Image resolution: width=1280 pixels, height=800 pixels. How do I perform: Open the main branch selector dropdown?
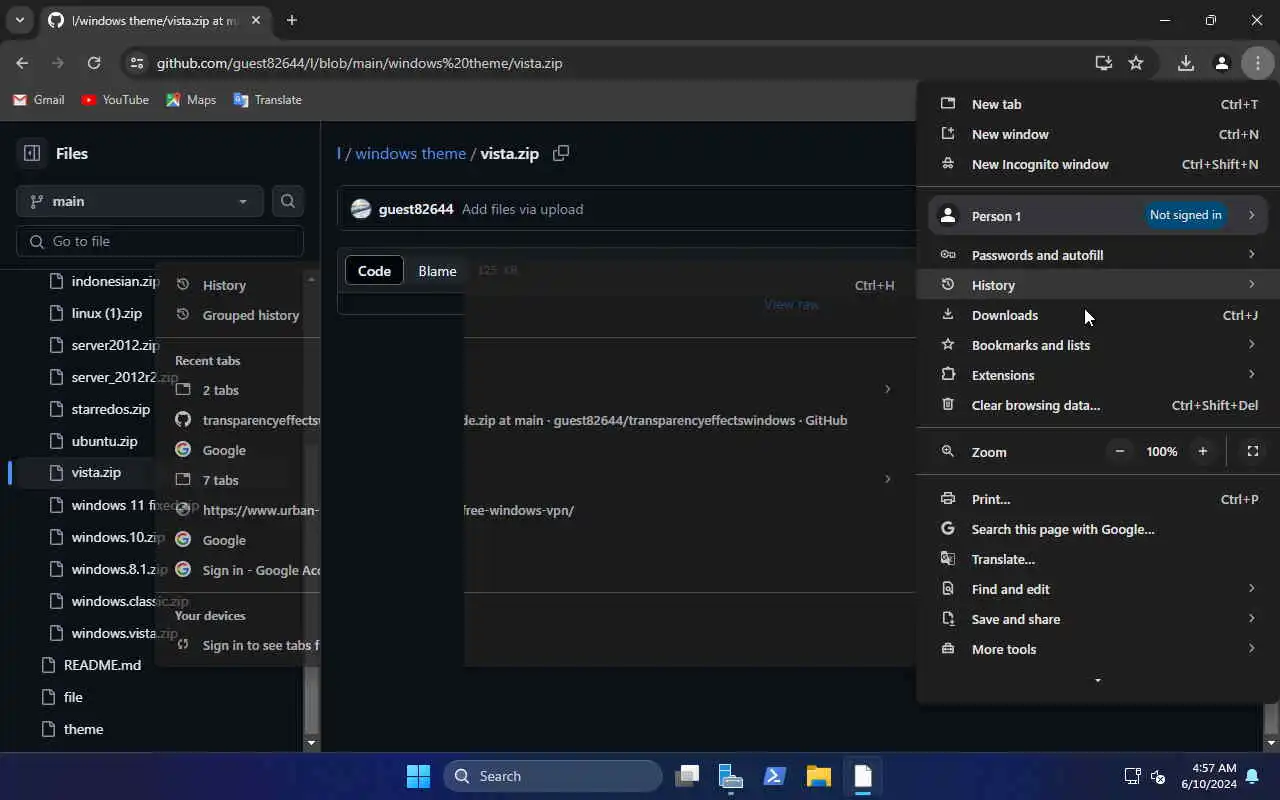coord(140,201)
